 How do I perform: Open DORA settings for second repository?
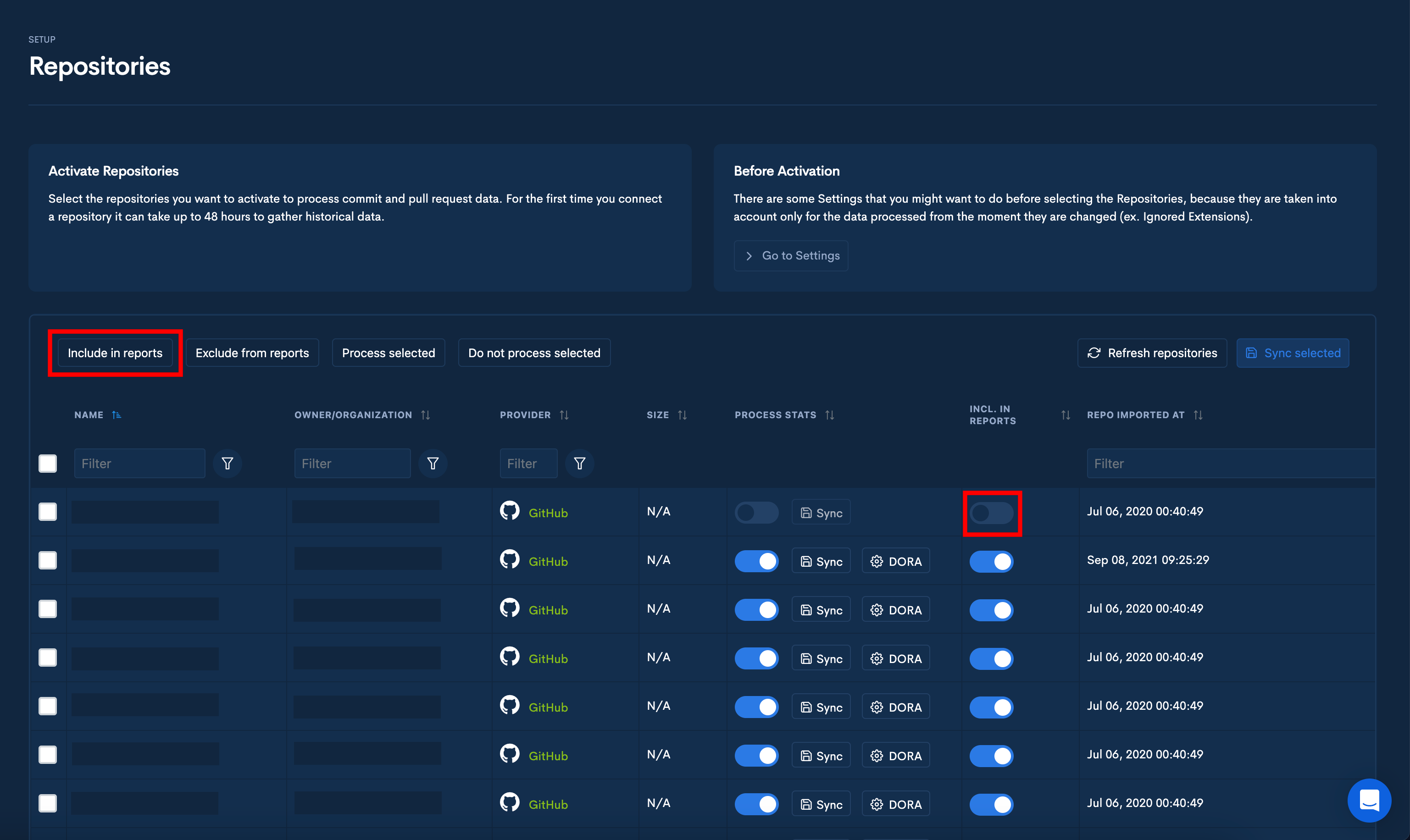coord(895,562)
